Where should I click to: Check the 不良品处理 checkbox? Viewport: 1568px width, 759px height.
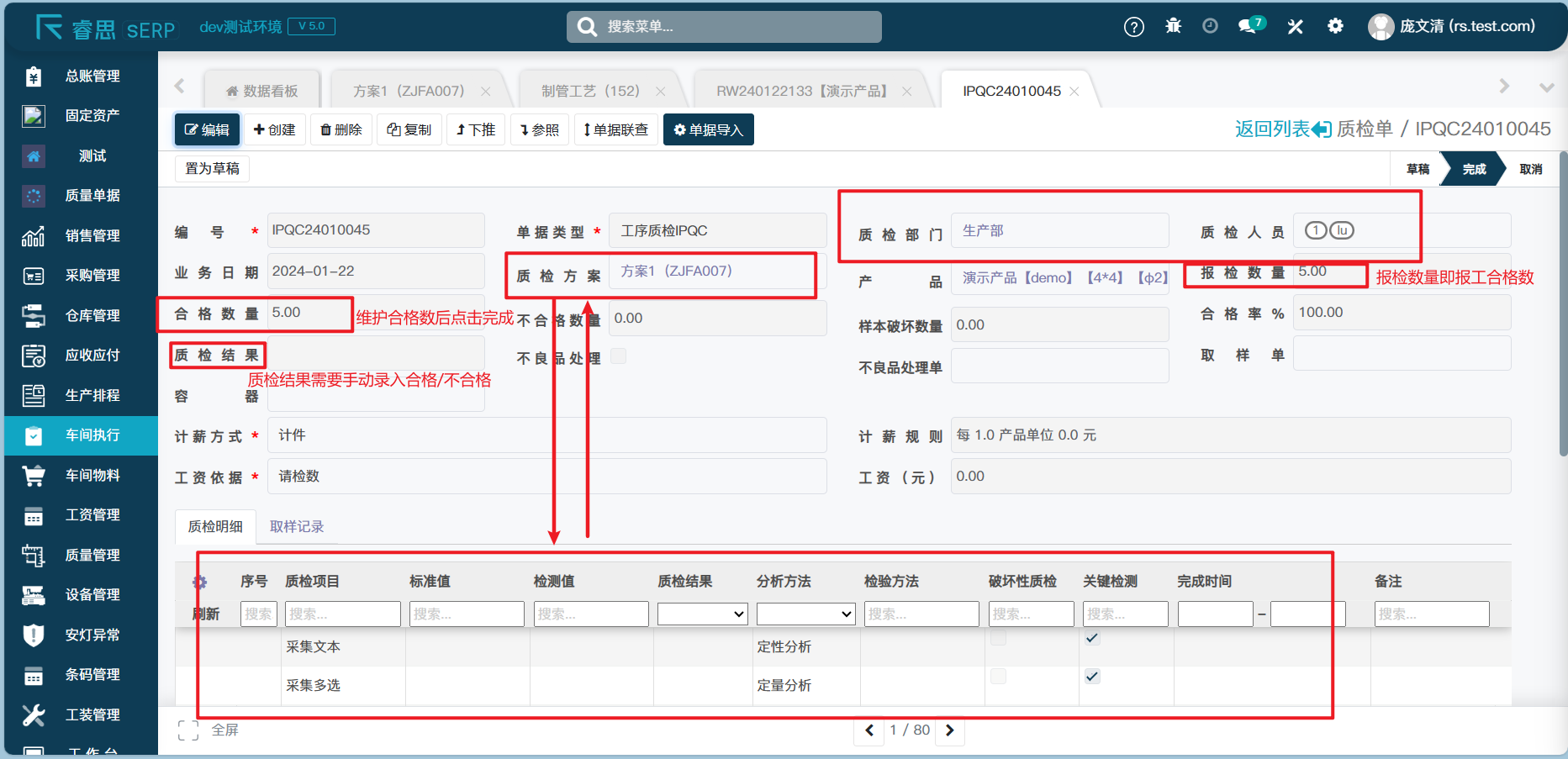(618, 356)
